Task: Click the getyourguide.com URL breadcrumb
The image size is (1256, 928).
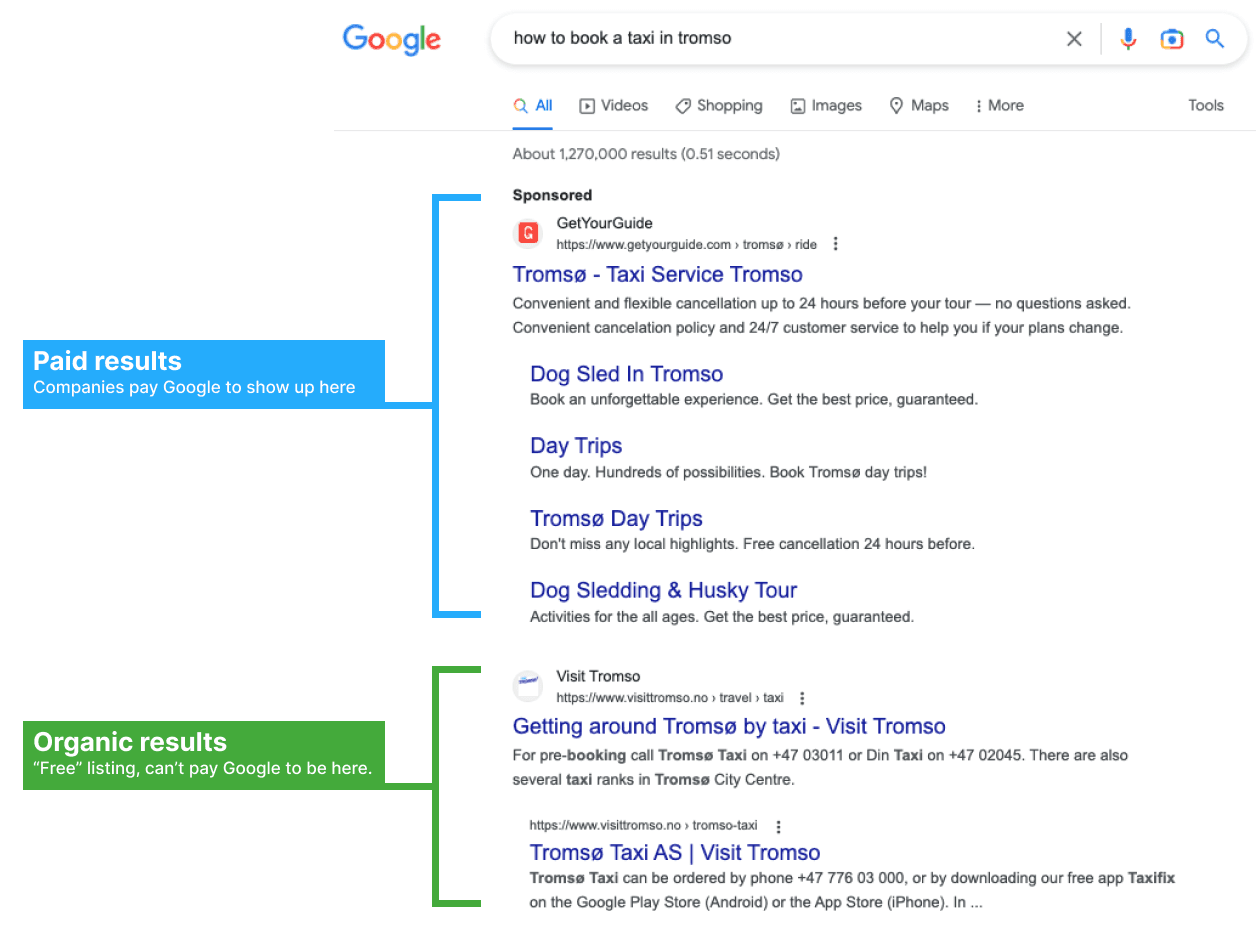Action: coord(687,244)
